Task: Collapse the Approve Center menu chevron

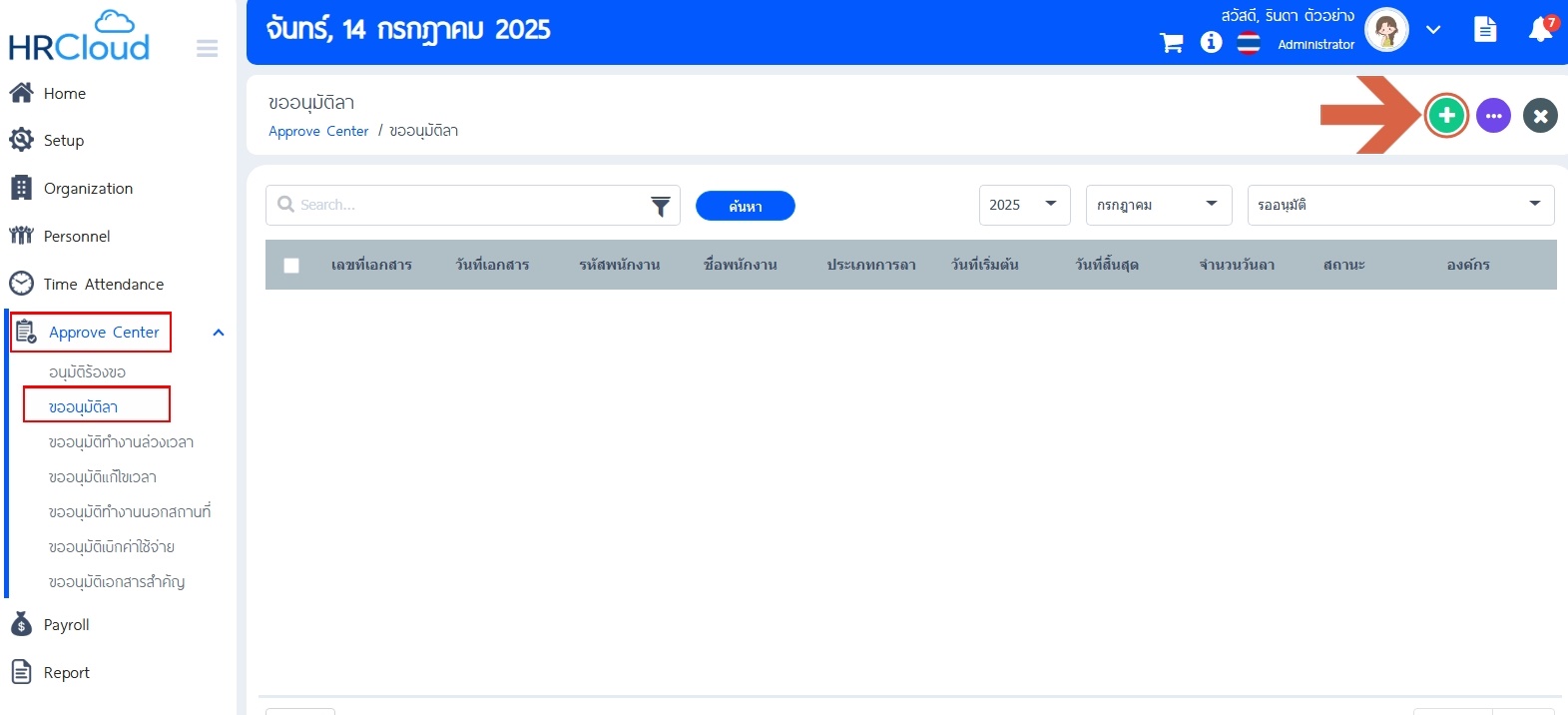Action: pos(219,333)
